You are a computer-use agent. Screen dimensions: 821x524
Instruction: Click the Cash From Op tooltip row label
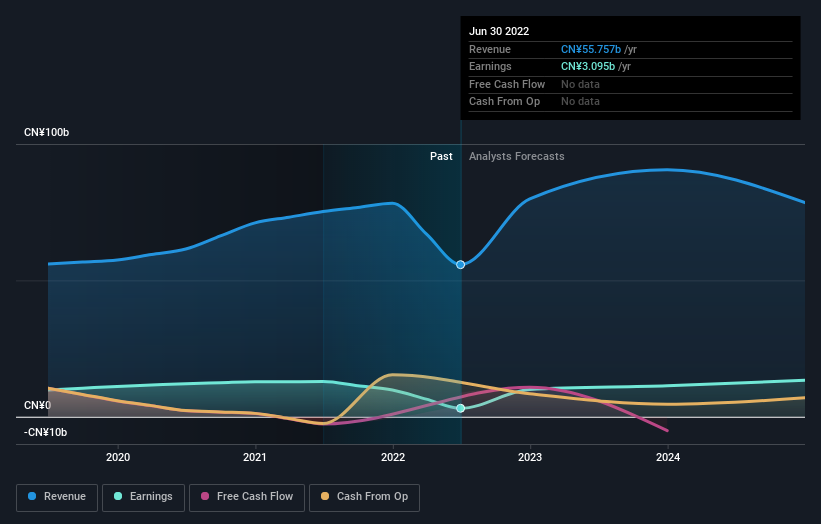[x=504, y=102]
